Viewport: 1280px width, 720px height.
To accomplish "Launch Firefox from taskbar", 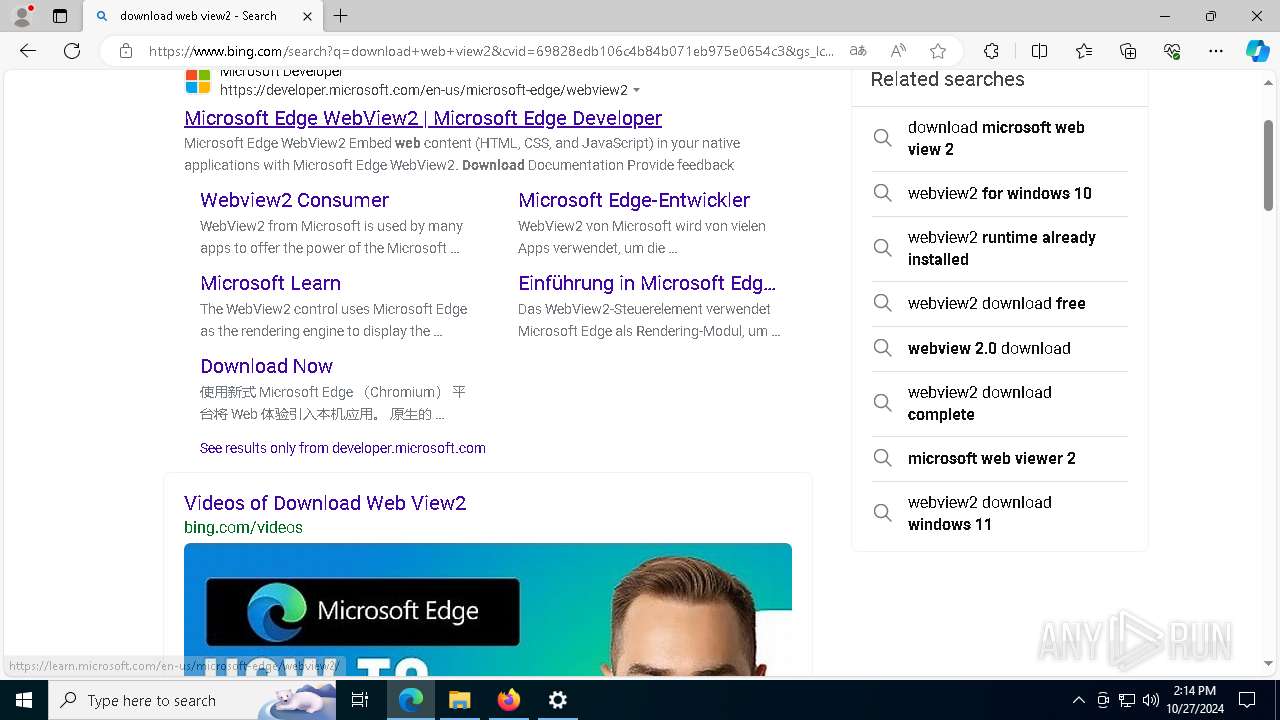I will point(509,700).
